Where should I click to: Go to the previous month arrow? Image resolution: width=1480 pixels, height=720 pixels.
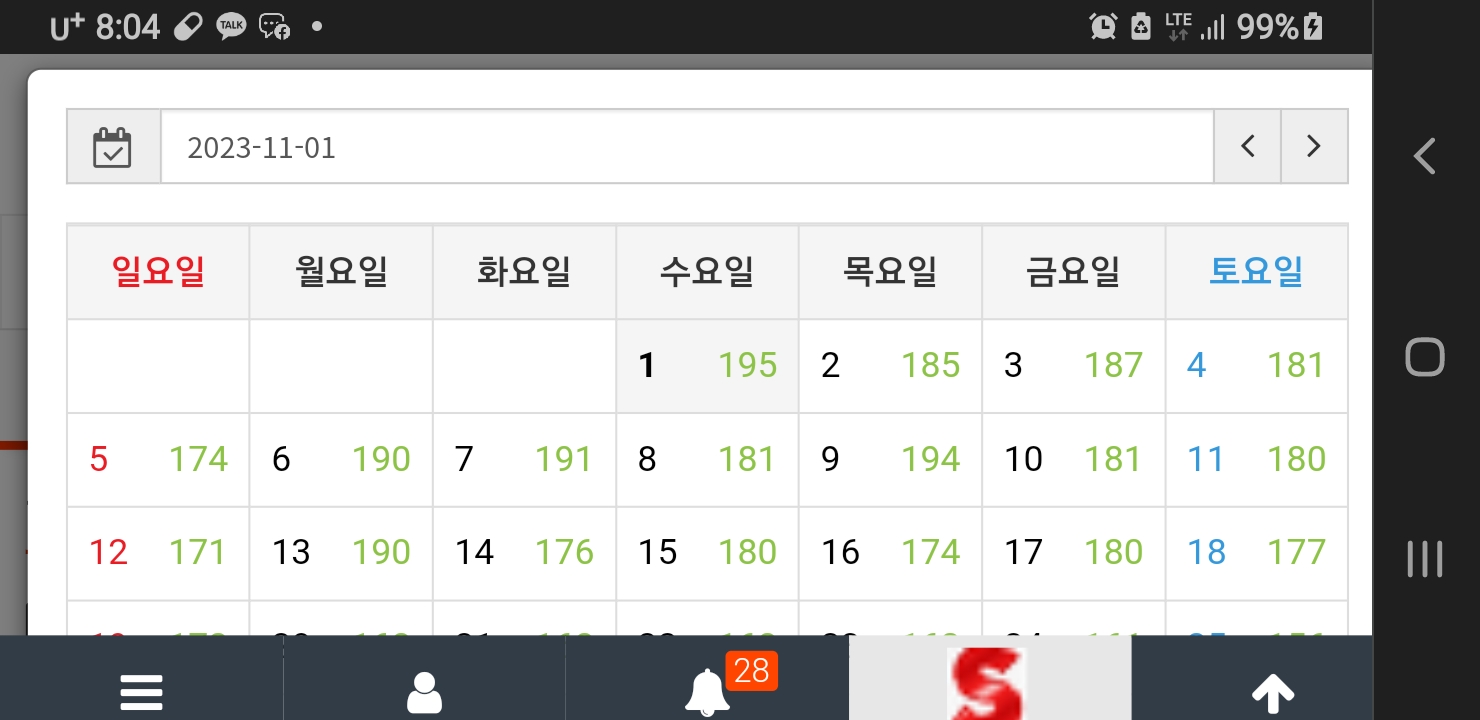click(1247, 147)
